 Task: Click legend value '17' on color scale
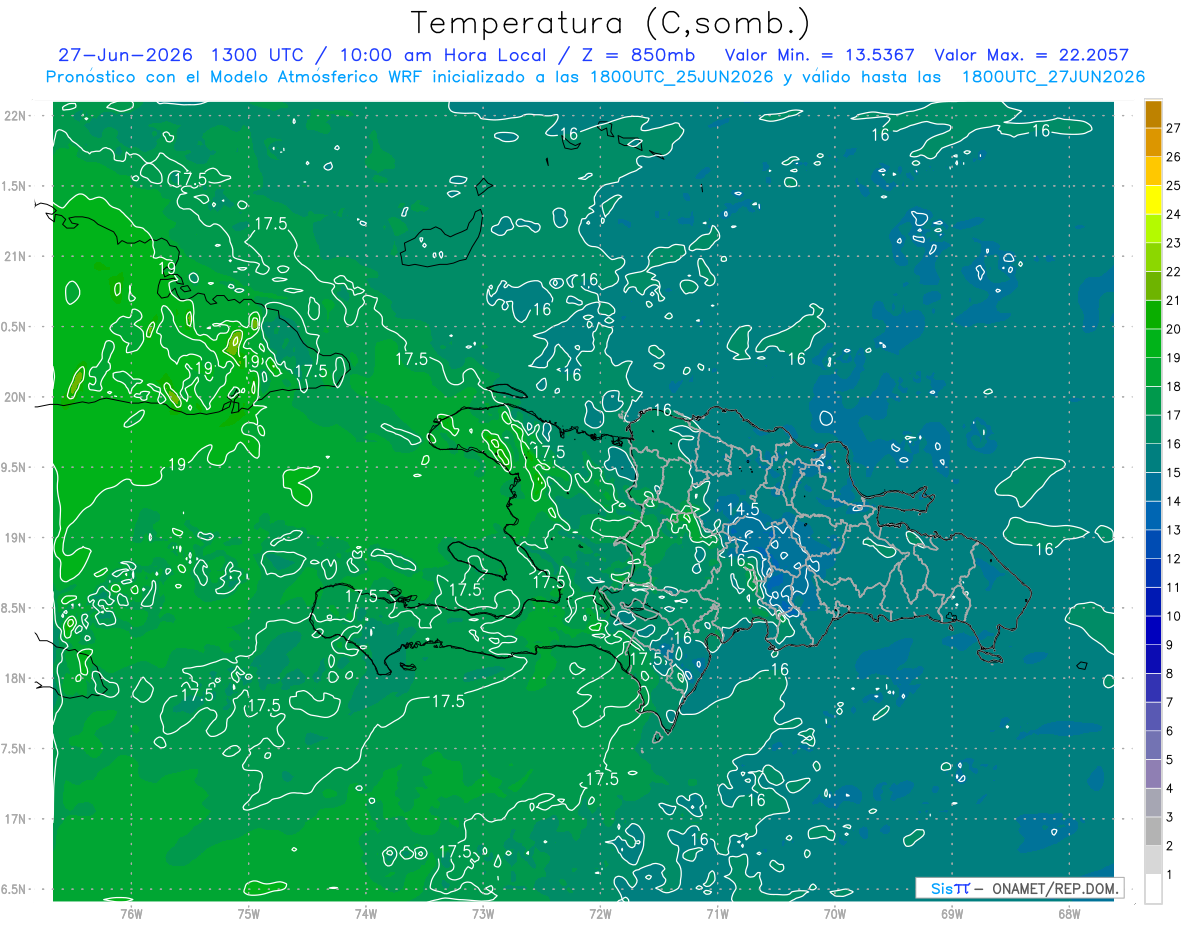[x=1174, y=415]
